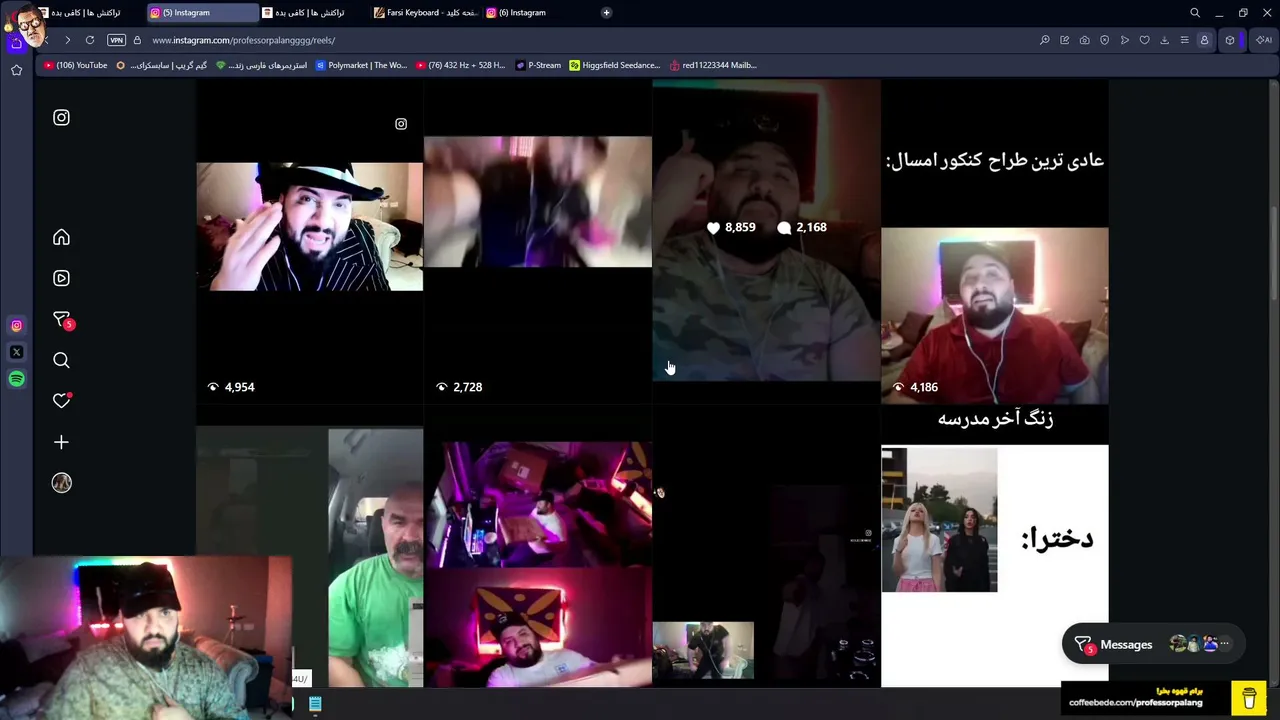This screenshot has width=1280, height=720.
Task: Open reel with 4,186 views
Action: point(994,240)
